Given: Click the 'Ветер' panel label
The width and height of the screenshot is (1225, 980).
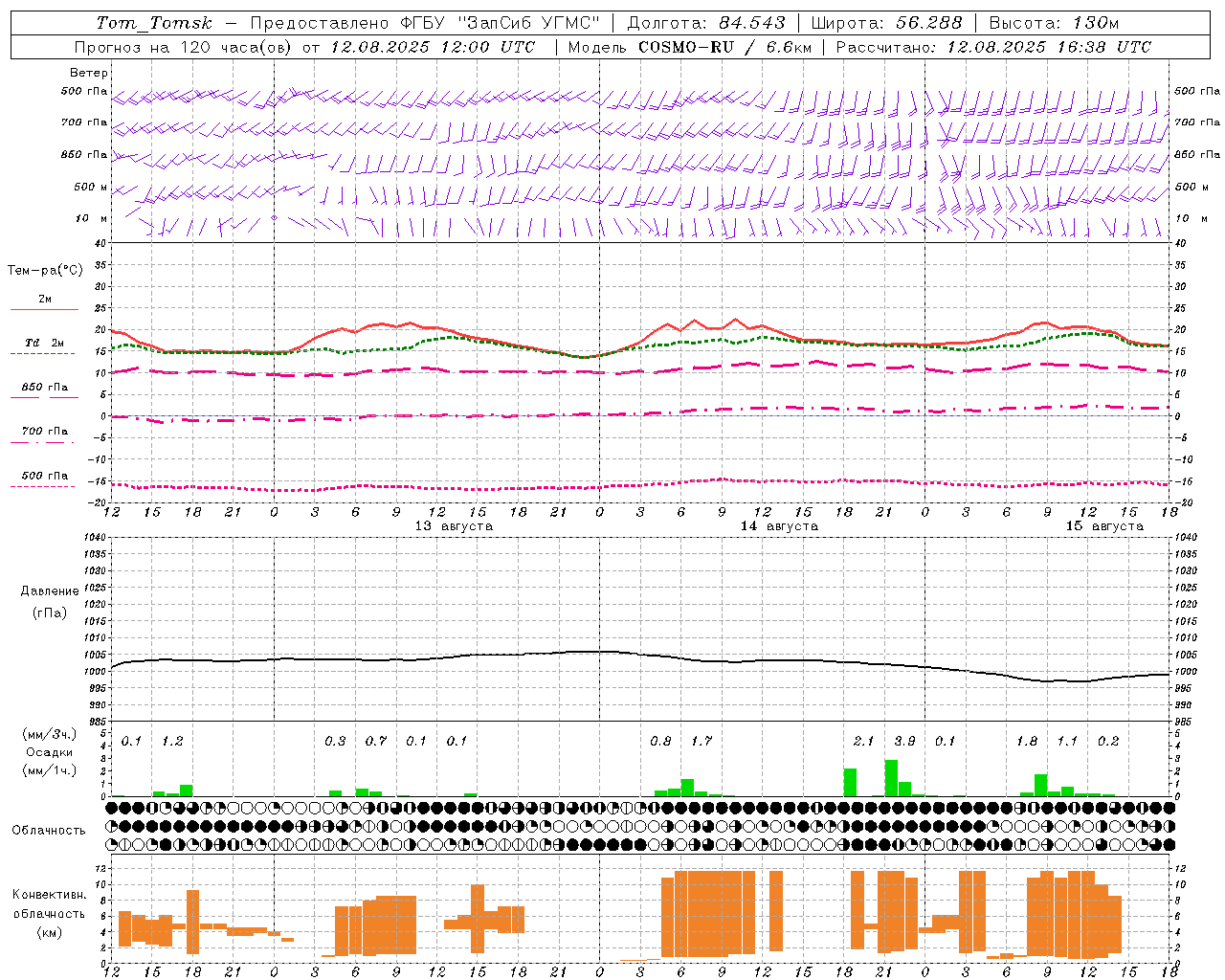Looking at the screenshot, I should tap(89, 73).
